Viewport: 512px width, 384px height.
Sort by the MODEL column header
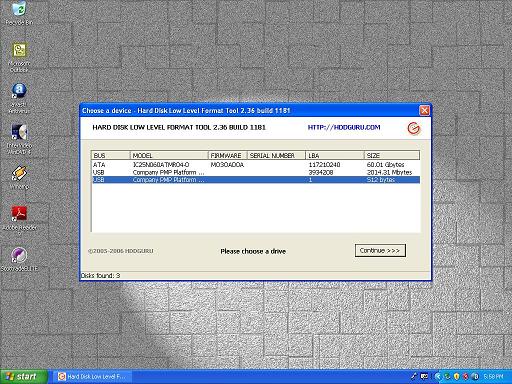click(169, 155)
